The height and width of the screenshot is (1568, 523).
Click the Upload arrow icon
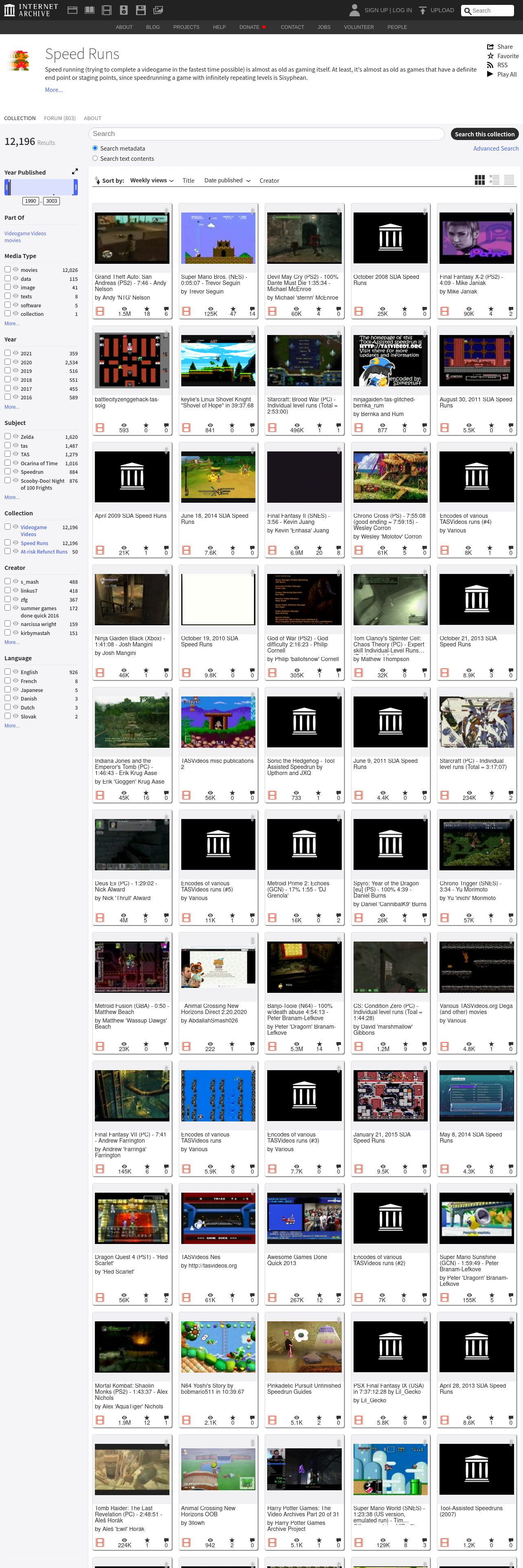(422, 10)
